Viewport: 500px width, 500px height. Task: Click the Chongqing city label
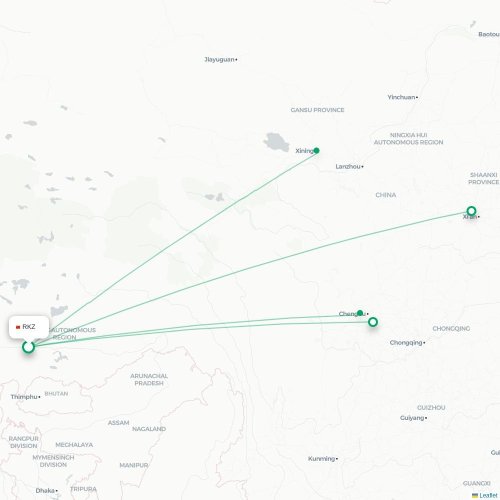point(406,342)
